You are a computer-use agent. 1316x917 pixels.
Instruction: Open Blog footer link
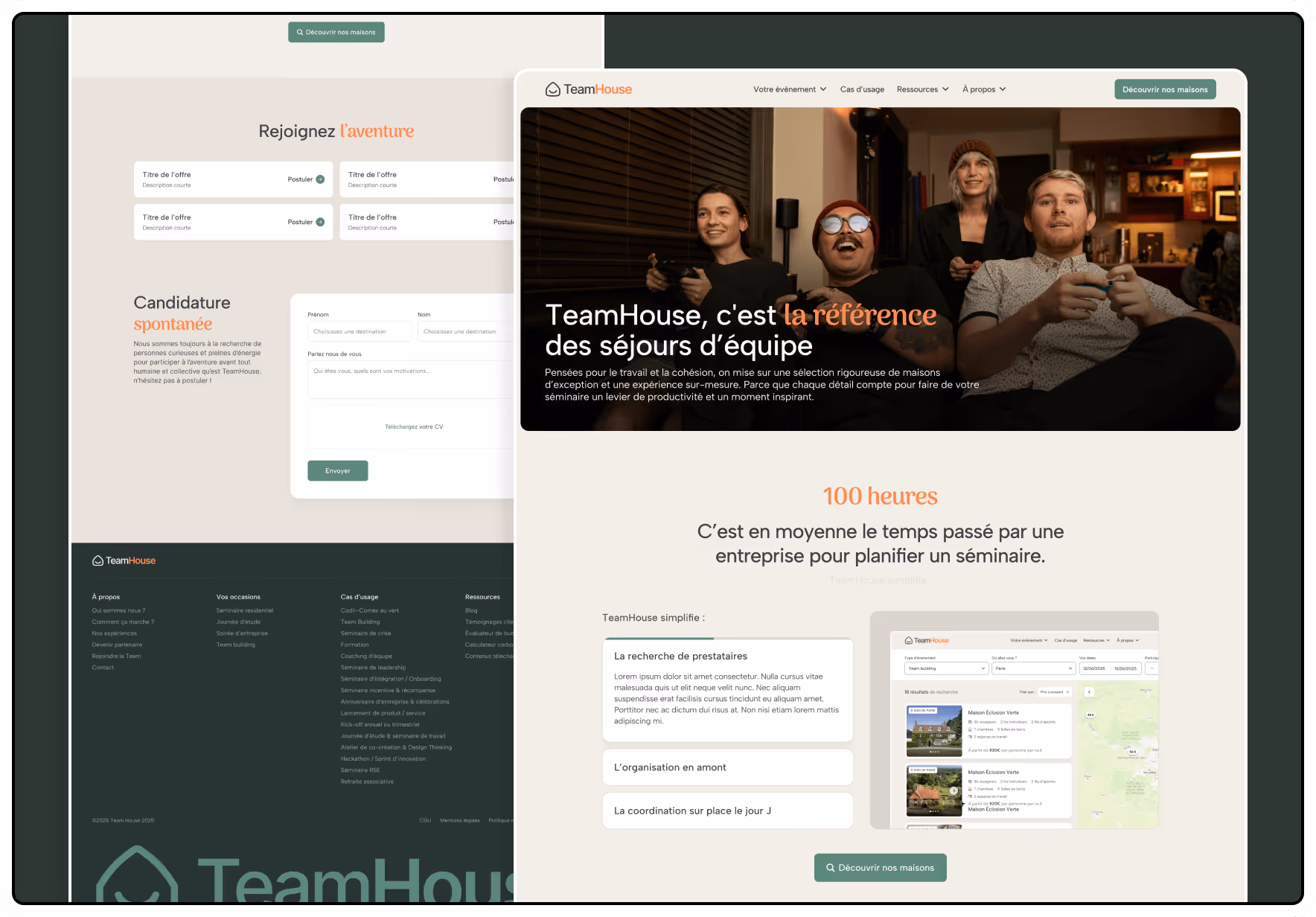pyautogui.click(x=472, y=610)
